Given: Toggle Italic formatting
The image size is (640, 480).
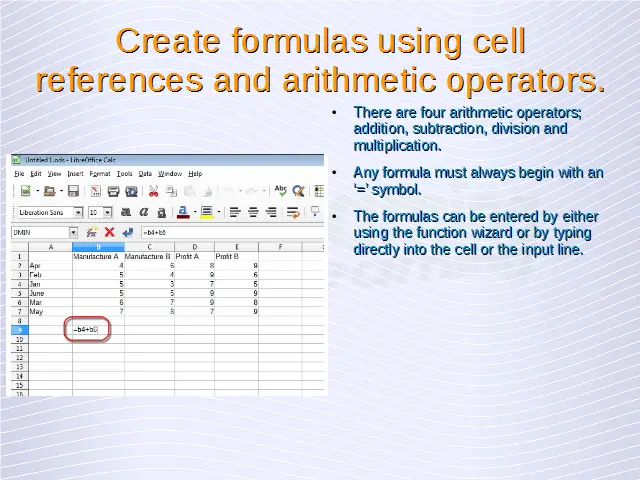Looking at the screenshot, I should 144,212.
